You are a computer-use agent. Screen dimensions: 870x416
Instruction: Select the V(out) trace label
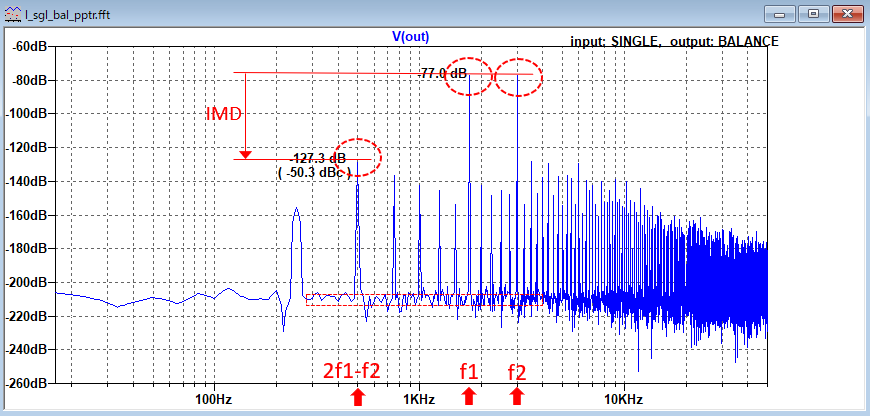tap(411, 37)
